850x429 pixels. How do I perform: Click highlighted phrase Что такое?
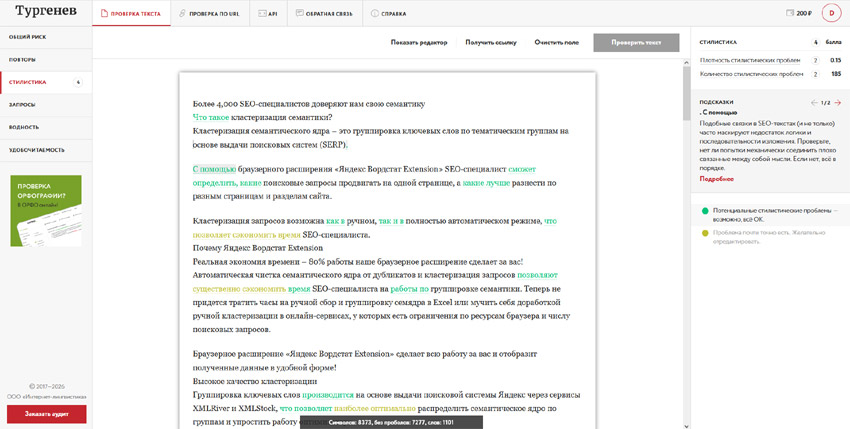[x=211, y=117]
